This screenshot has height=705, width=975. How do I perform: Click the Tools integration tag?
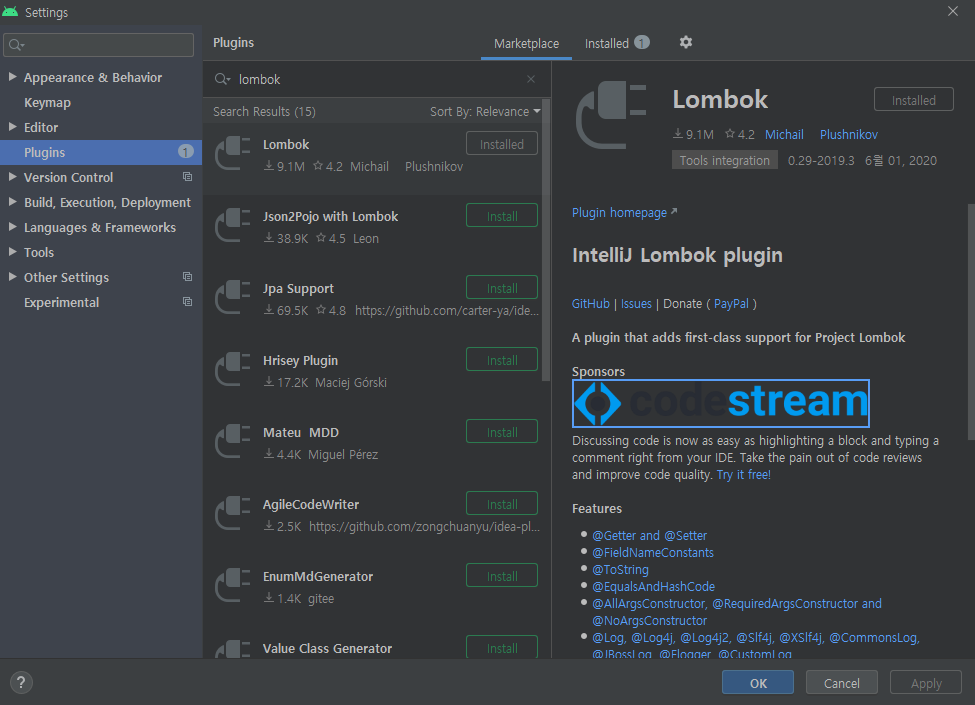click(x=724, y=160)
